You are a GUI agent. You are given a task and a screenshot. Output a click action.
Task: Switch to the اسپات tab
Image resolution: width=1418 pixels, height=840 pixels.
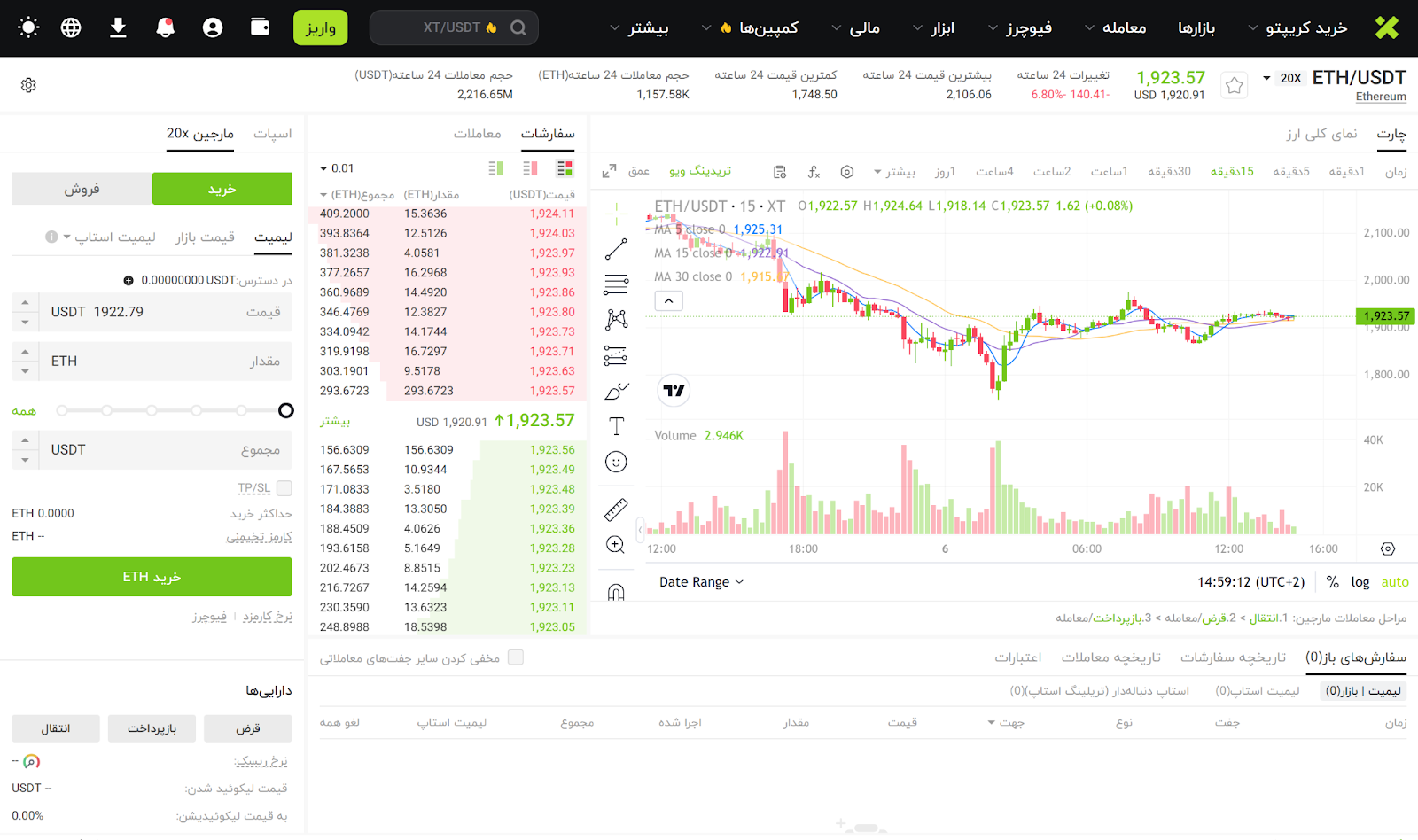click(x=272, y=134)
